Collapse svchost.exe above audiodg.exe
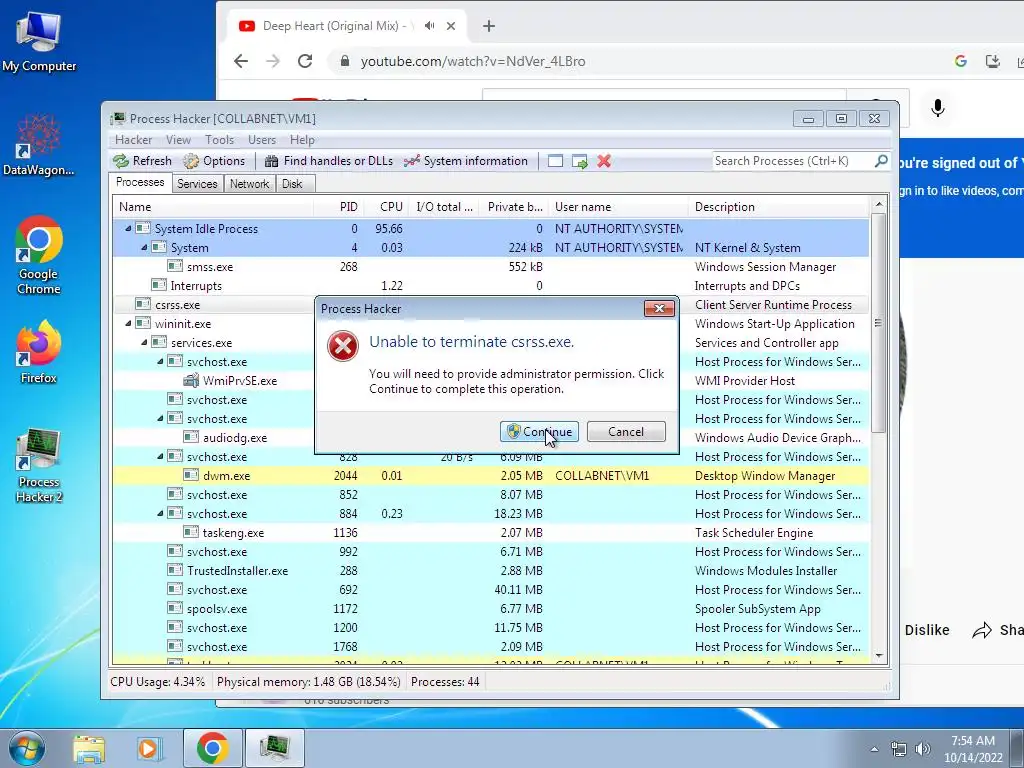The height and width of the screenshot is (768, 1024). click(160, 419)
